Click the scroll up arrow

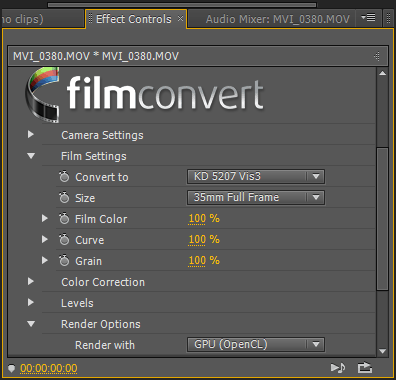coord(383,73)
